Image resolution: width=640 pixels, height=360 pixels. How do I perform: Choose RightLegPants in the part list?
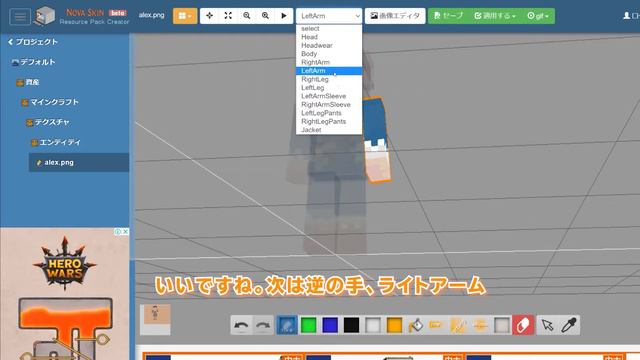(329, 122)
